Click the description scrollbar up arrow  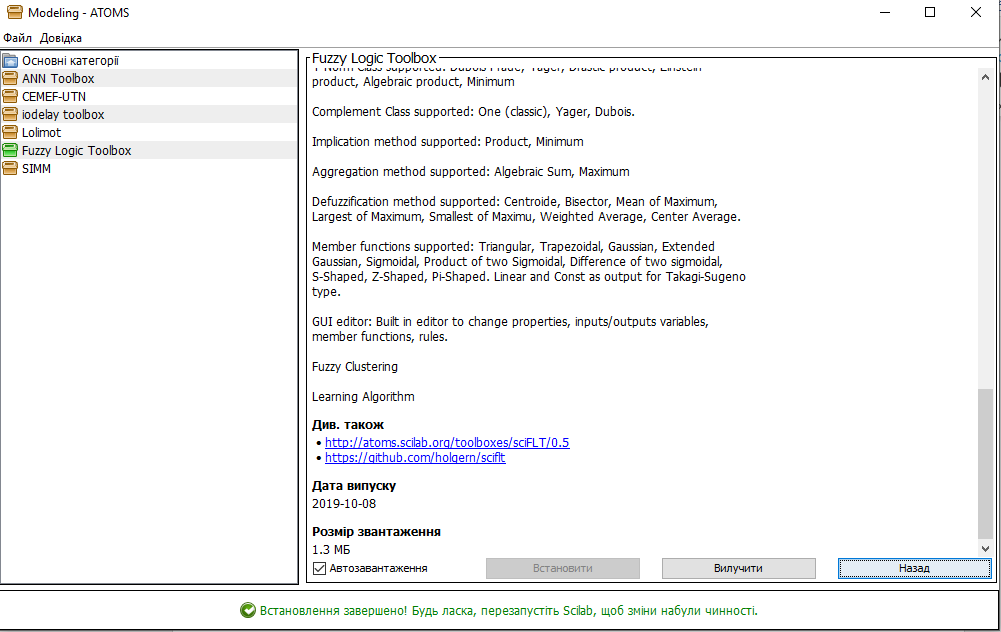(x=985, y=77)
